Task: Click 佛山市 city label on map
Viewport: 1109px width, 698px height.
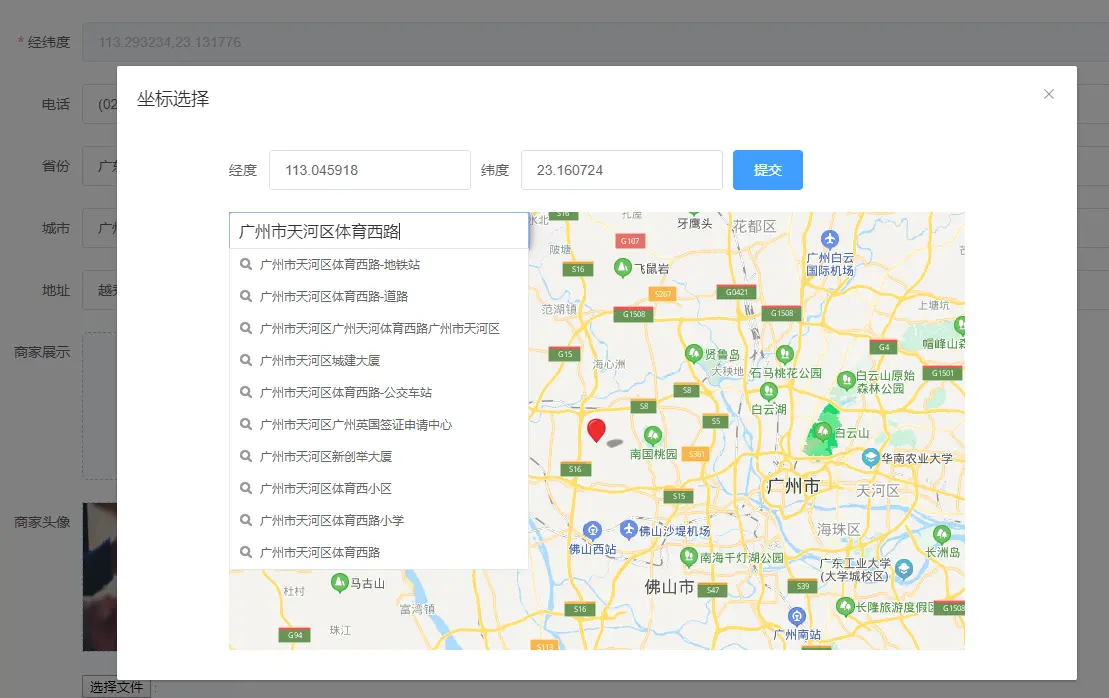Action: (669, 587)
